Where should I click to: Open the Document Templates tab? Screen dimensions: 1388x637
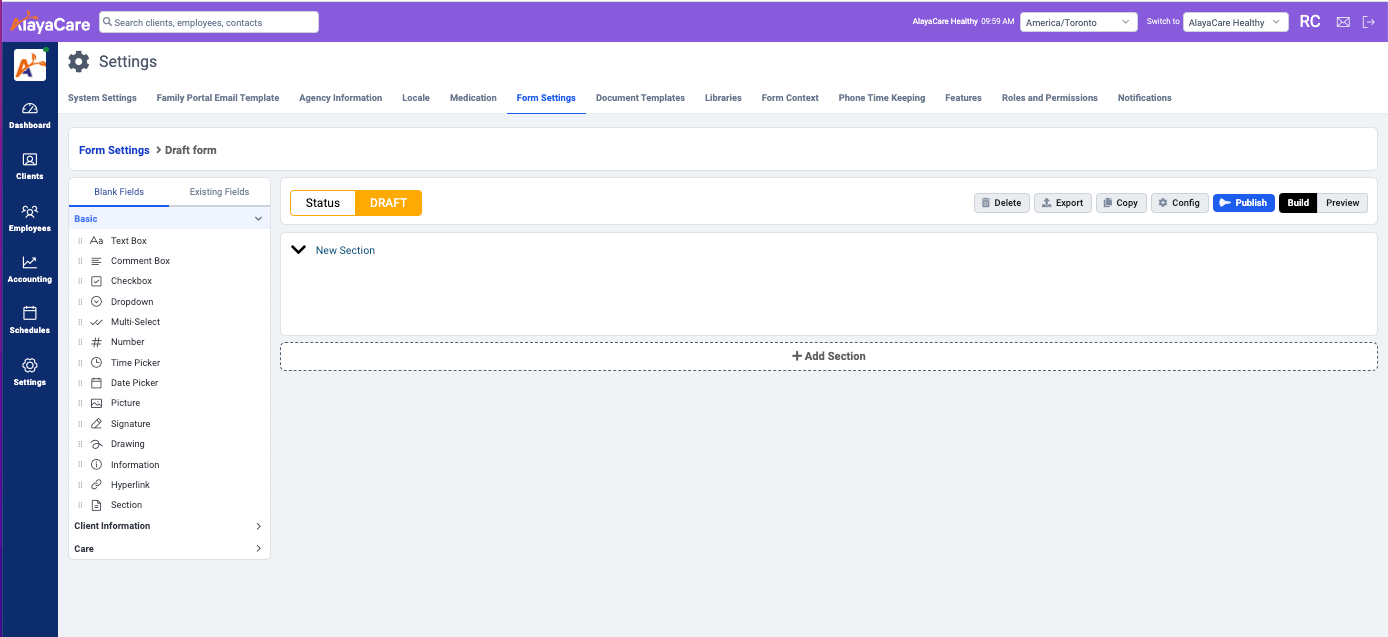point(640,98)
